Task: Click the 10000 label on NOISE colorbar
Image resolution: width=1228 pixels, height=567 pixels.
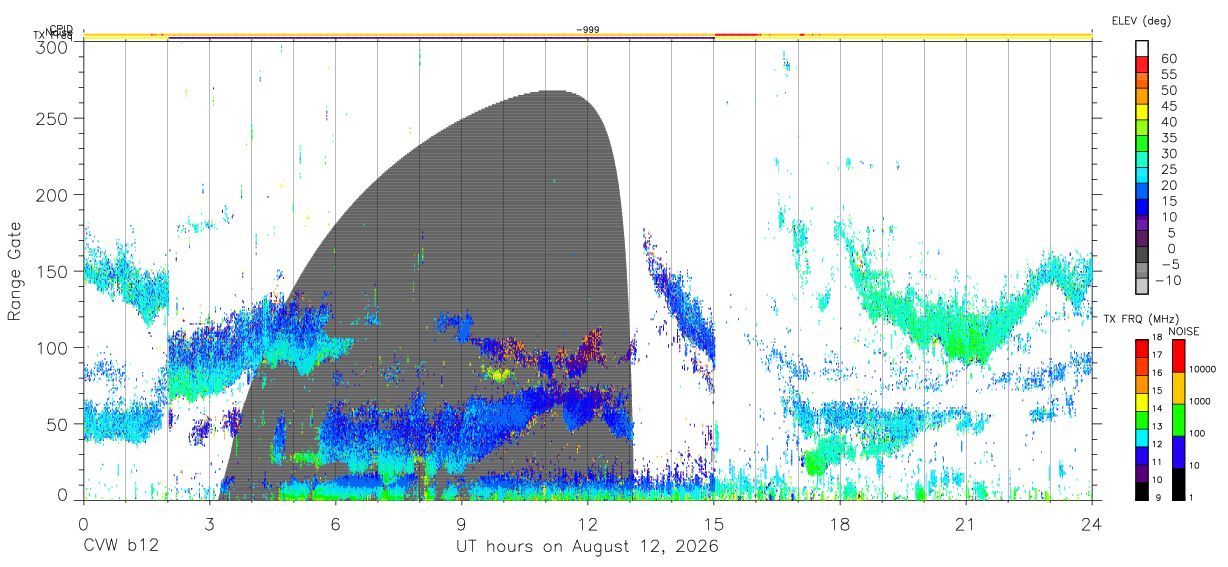Action: [x=1202, y=370]
